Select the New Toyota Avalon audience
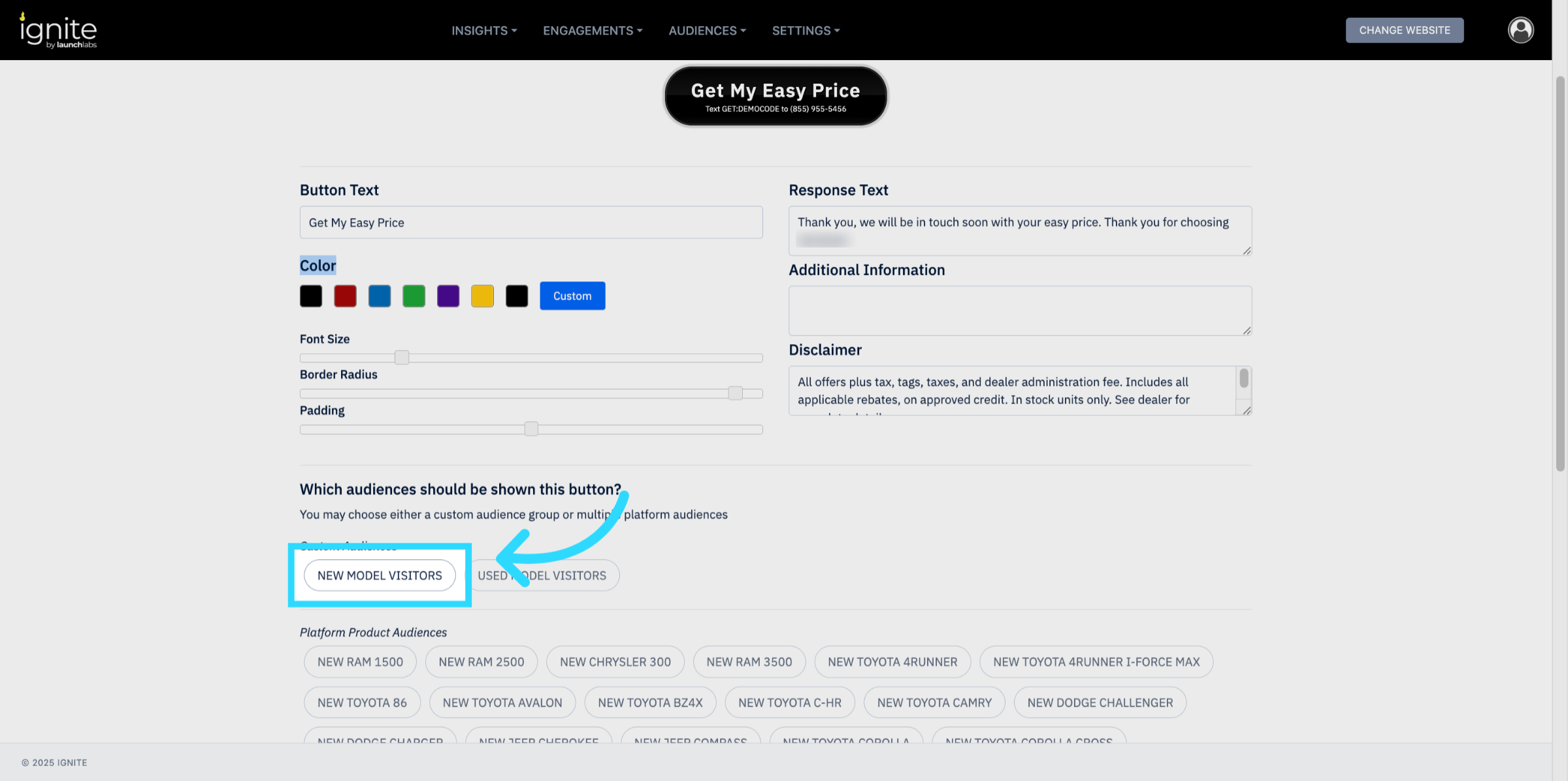This screenshot has height=781, width=1568. coord(502,703)
